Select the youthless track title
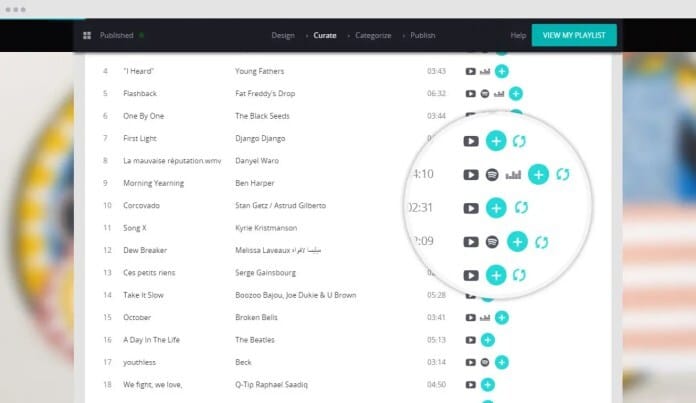 tap(139, 363)
